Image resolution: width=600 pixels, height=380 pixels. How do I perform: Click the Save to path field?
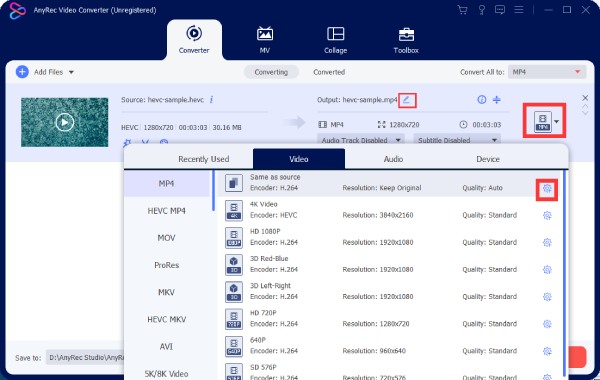click(85, 357)
